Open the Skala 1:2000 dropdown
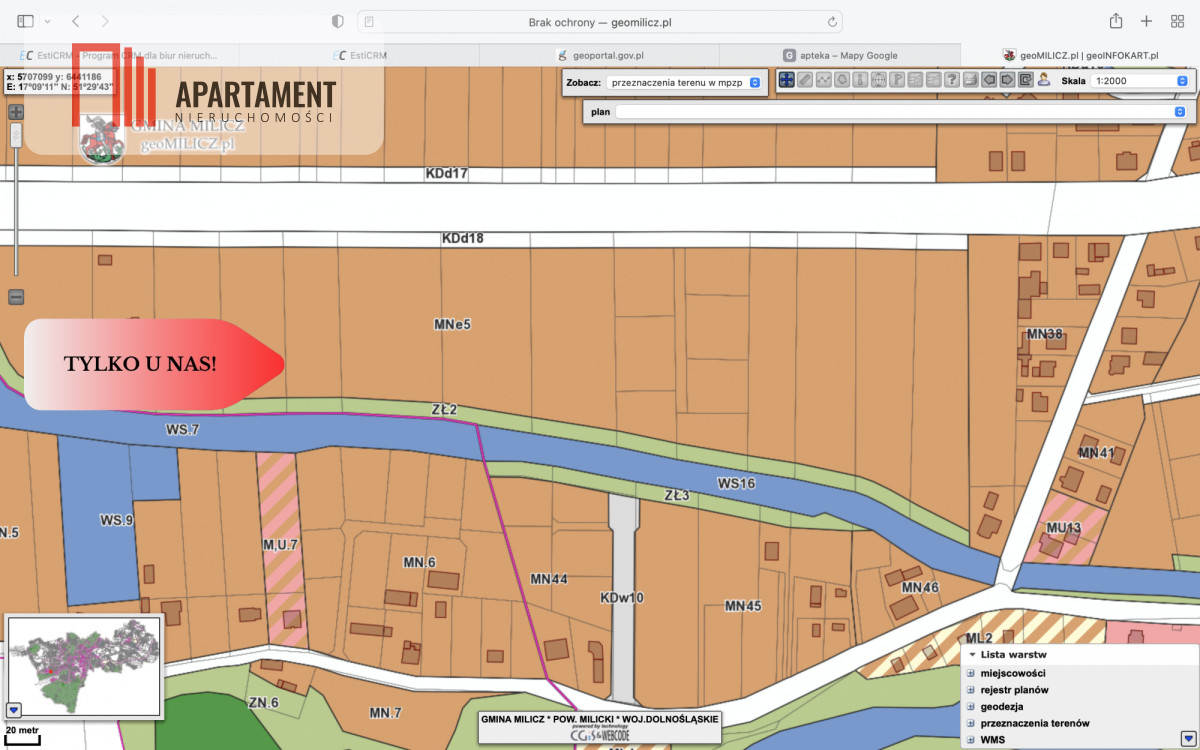Viewport: 1200px width, 750px height. click(1140, 81)
